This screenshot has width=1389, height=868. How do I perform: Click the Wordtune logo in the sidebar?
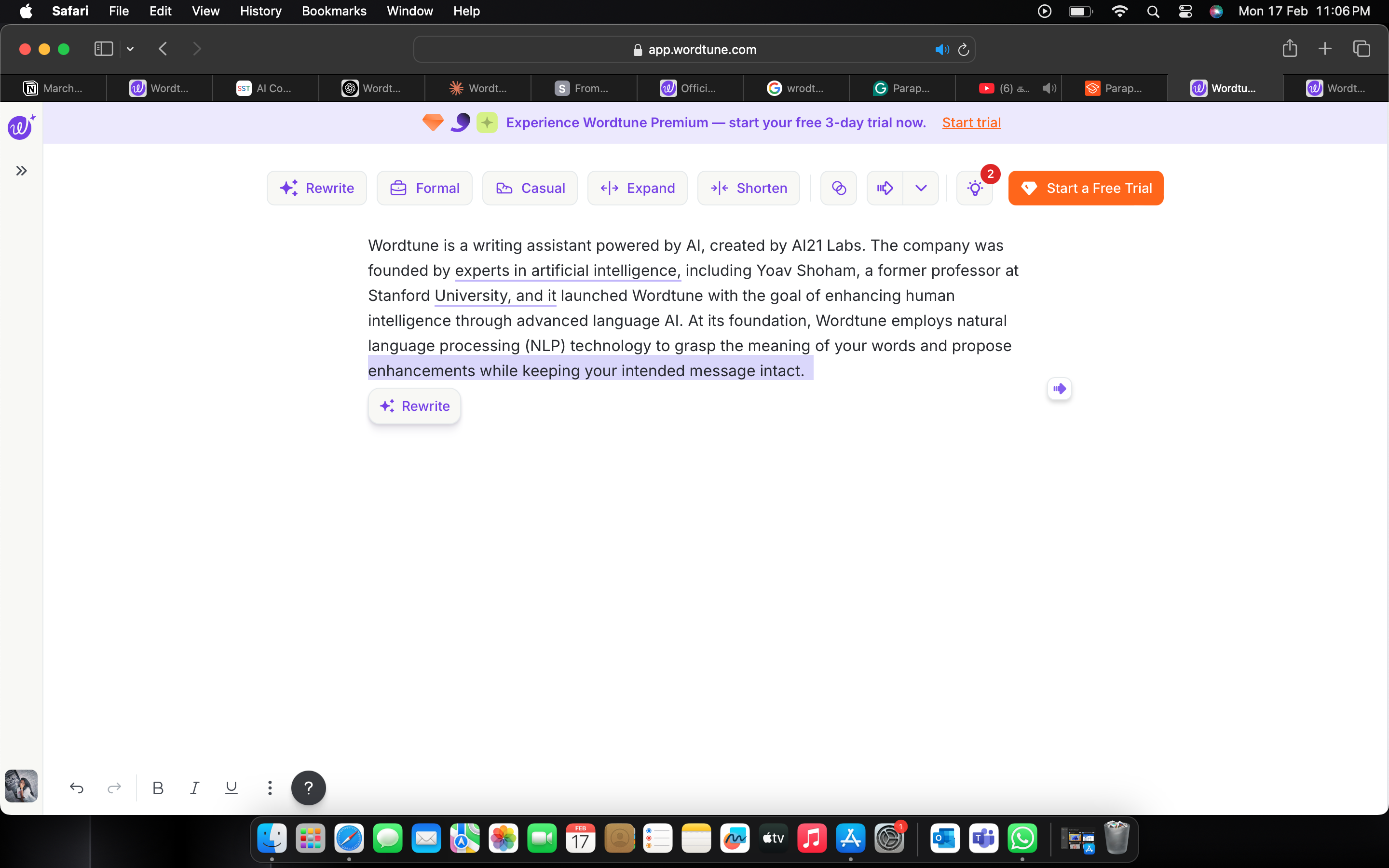21,127
